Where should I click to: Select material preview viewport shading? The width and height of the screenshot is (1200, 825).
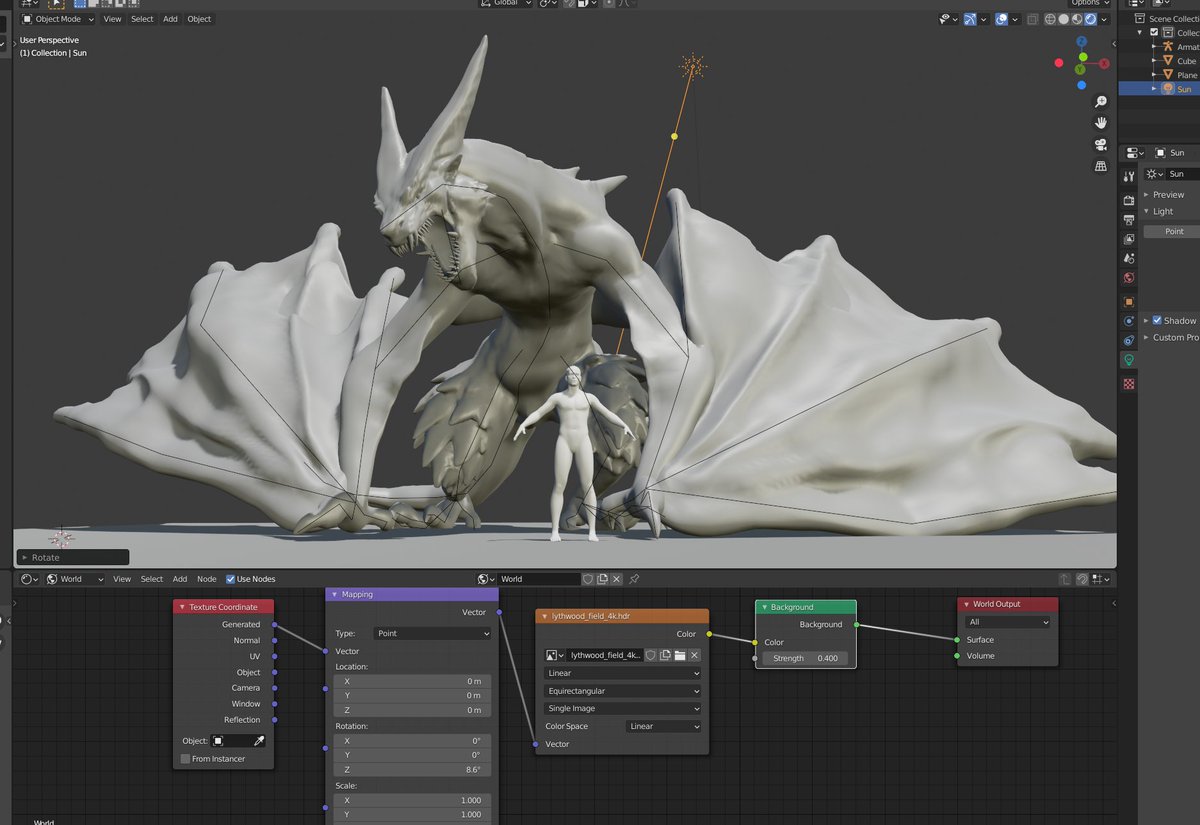(1077, 19)
